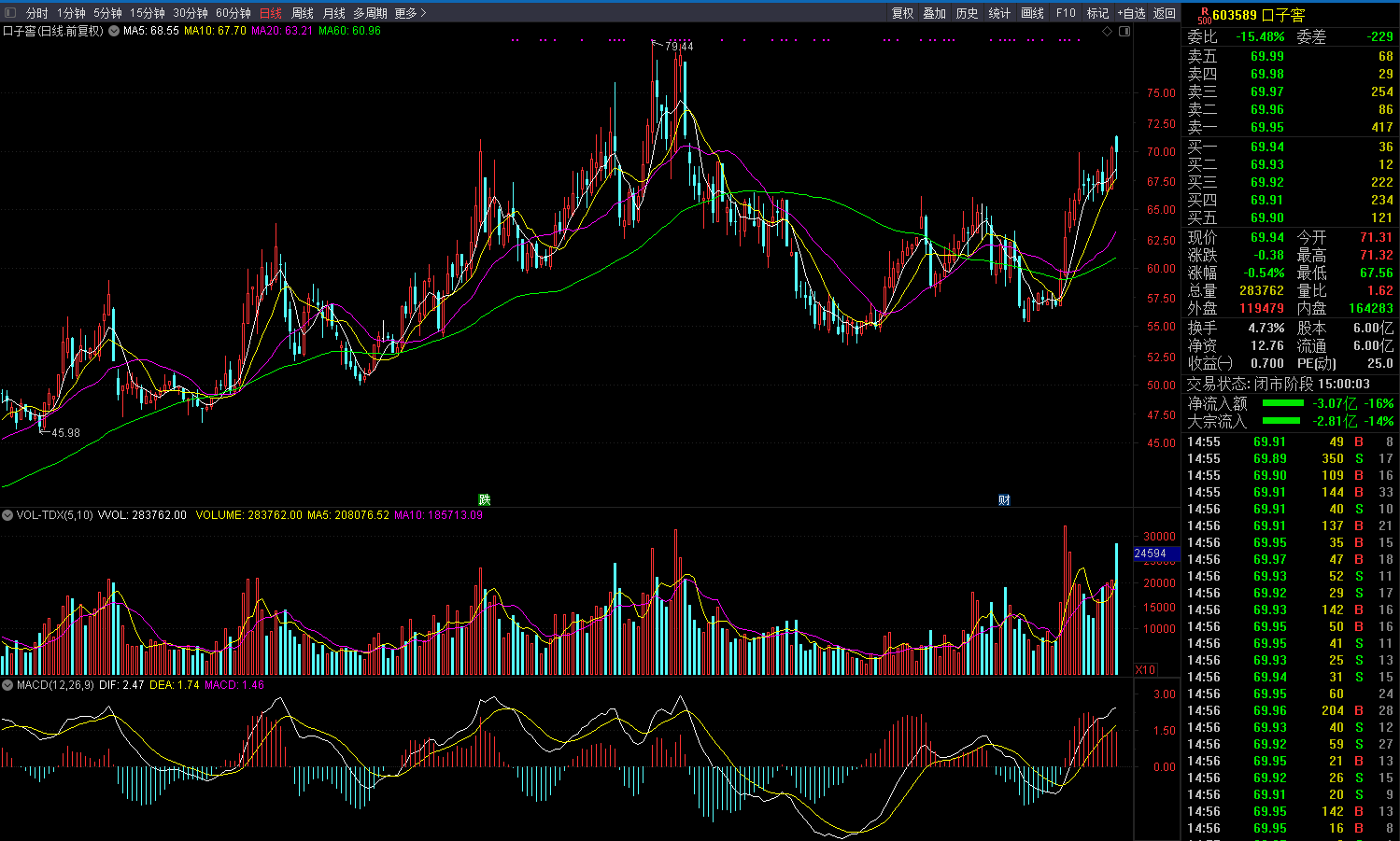The image size is (1400, 841).
Task: Click the 14:55 trade row with volume 350
Action: [1290, 458]
